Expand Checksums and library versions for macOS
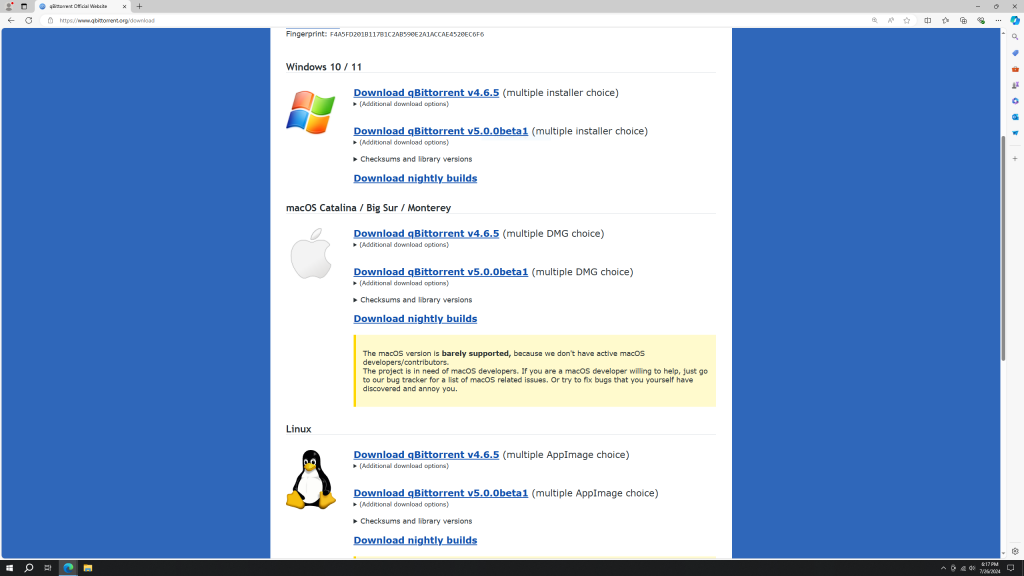The image size is (1024, 576). 415,300
